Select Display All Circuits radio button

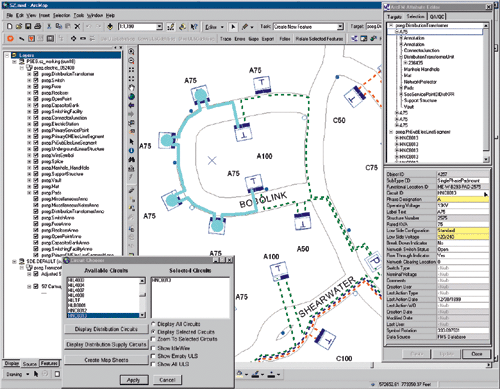(154, 324)
